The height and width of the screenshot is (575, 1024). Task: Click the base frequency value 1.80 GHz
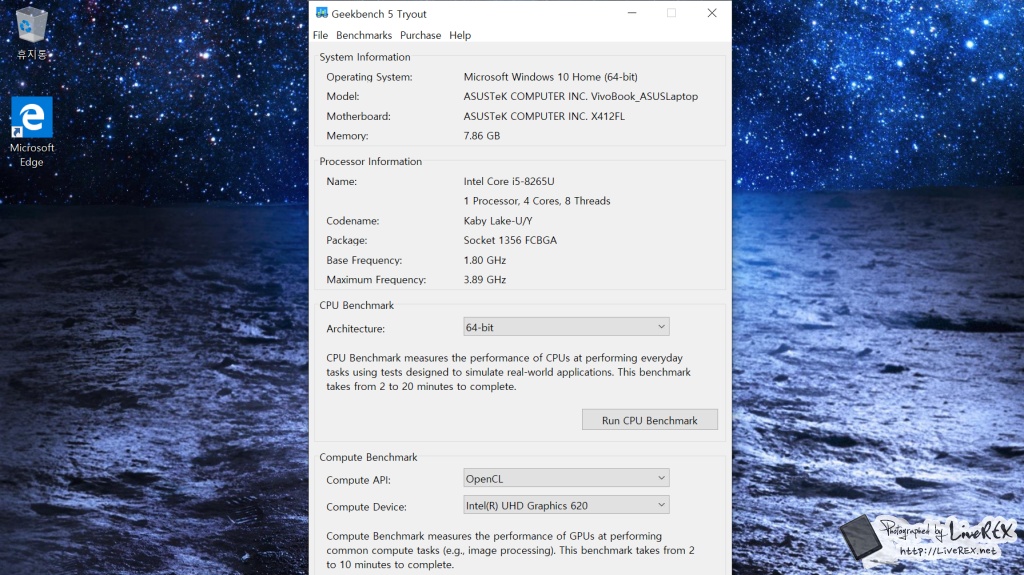485,259
